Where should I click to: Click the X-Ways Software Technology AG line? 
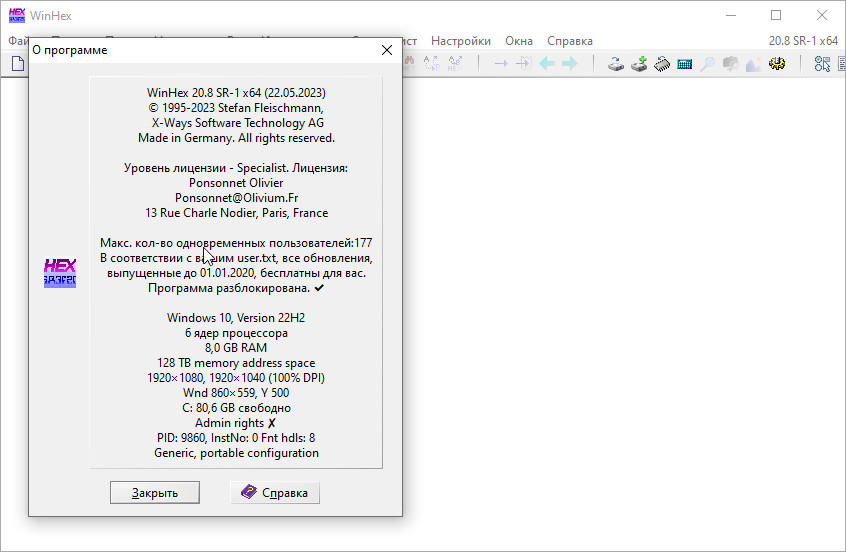click(237, 123)
